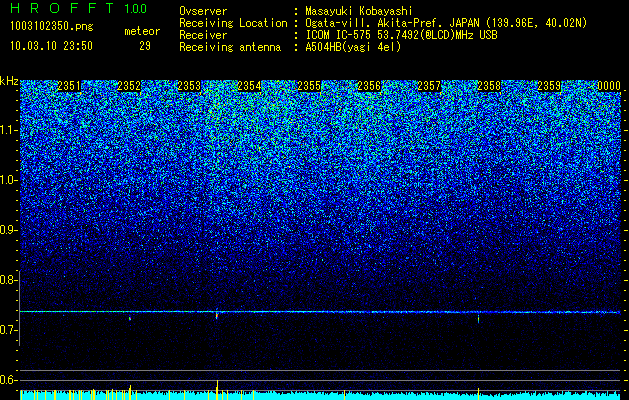Select the filename 1003102350.png

52,27
